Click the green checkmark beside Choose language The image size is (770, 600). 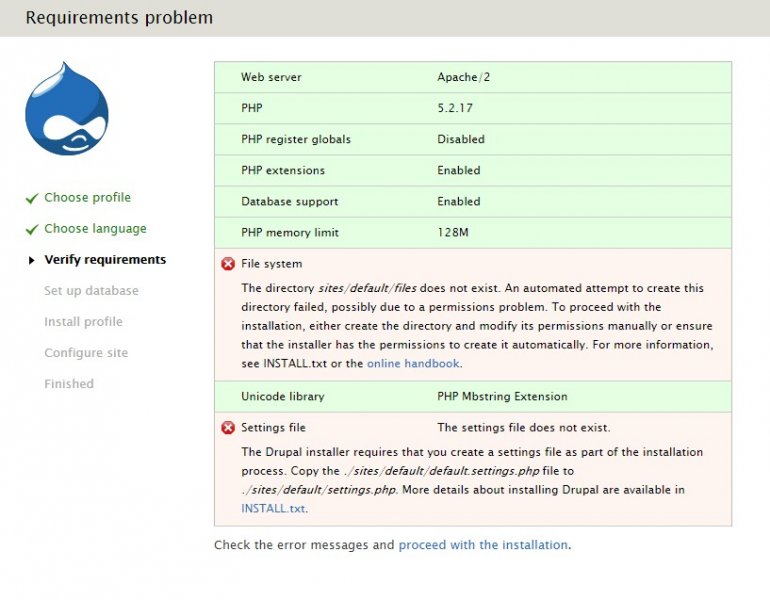point(32,229)
